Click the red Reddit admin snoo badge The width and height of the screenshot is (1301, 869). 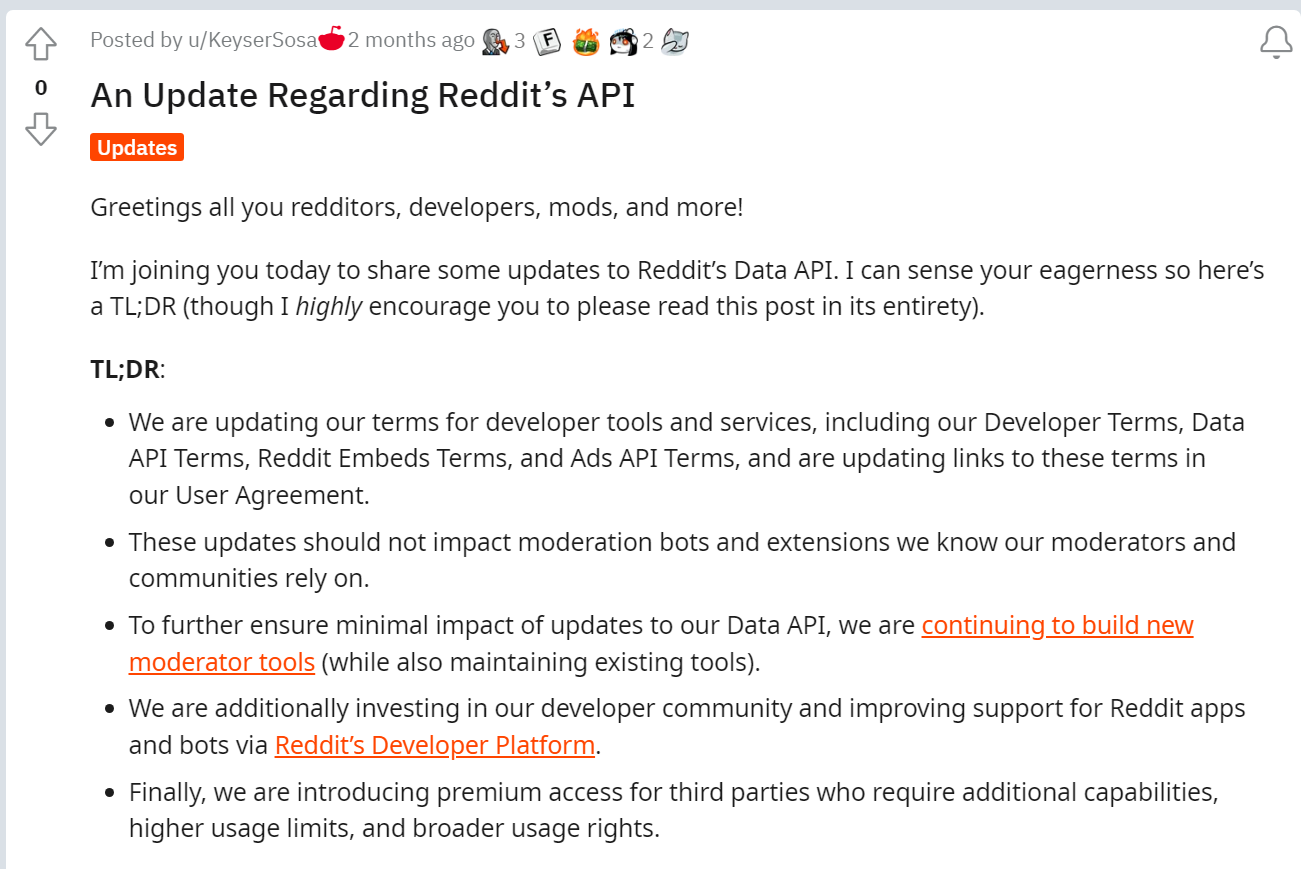[332, 40]
